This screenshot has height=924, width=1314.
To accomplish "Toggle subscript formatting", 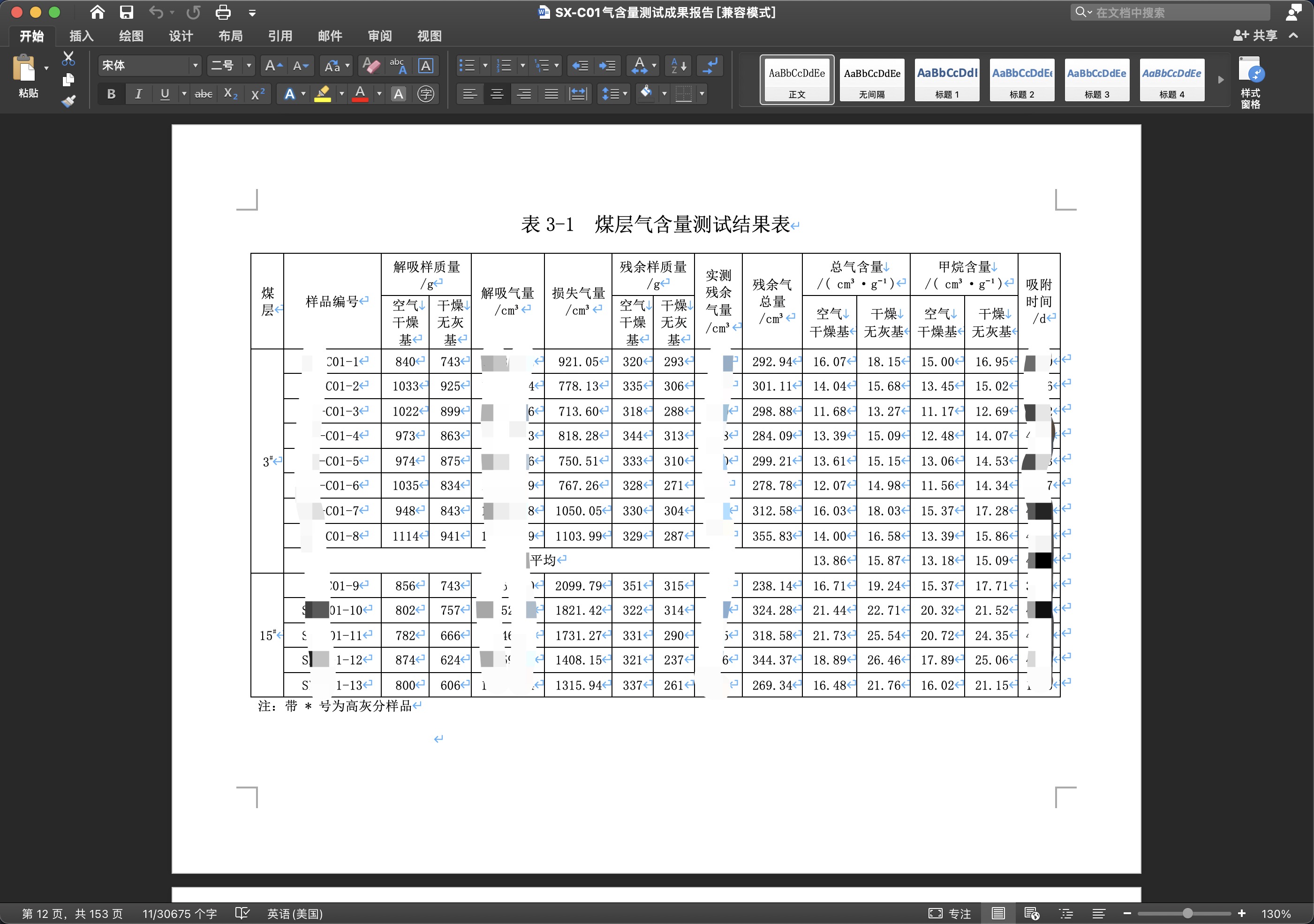I will pos(231,94).
